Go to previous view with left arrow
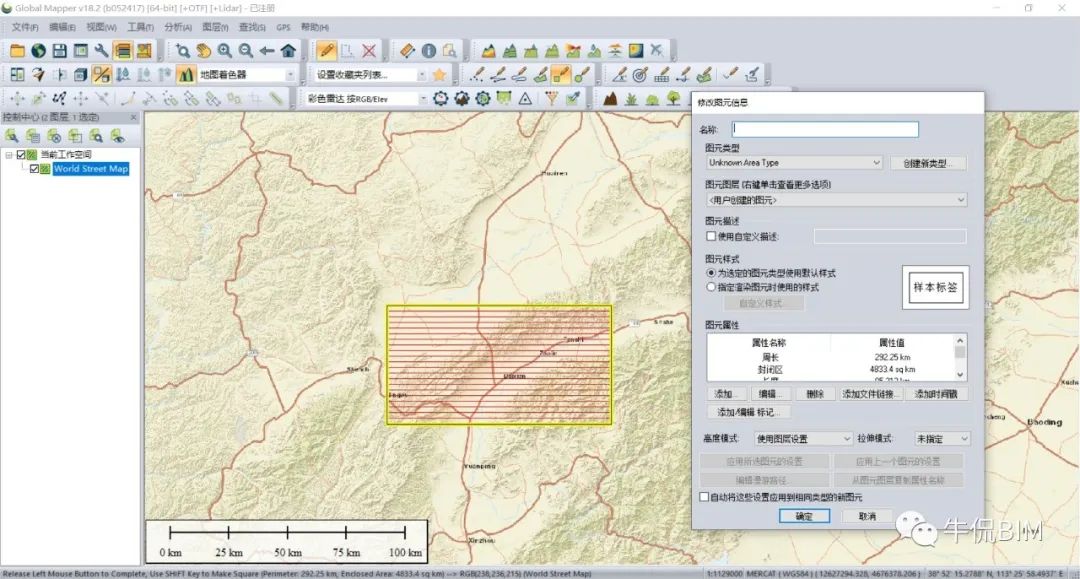The width and height of the screenshot is (1080, 579). point(267,50)
